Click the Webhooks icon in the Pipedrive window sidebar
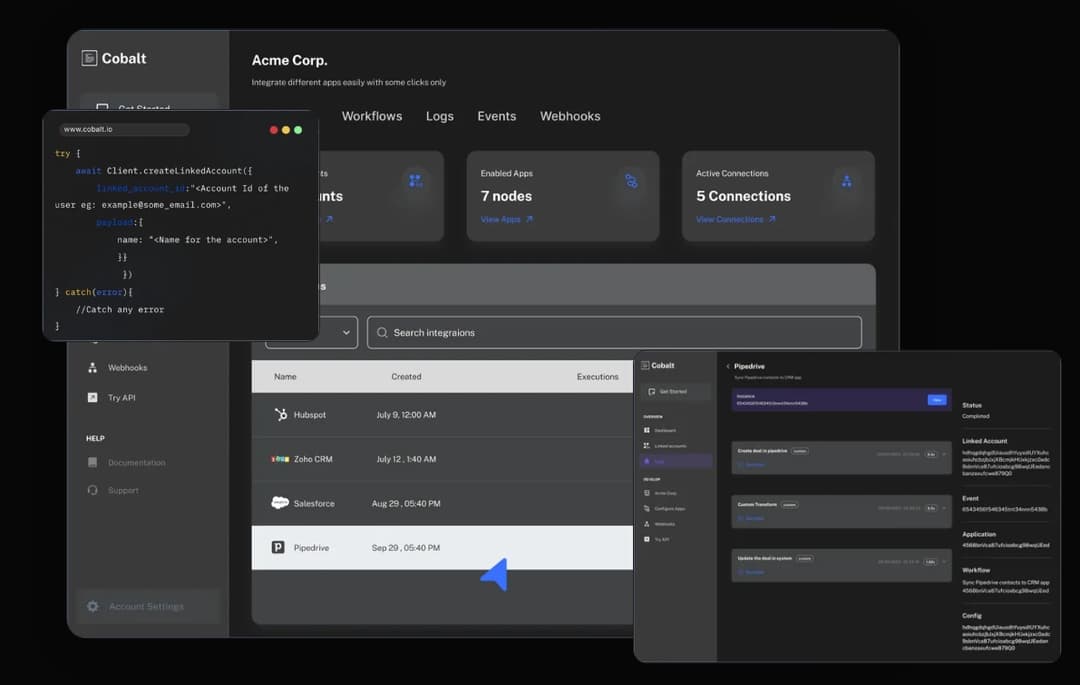The height and width of the screenshot is (685, 1080). pos(646,524)
